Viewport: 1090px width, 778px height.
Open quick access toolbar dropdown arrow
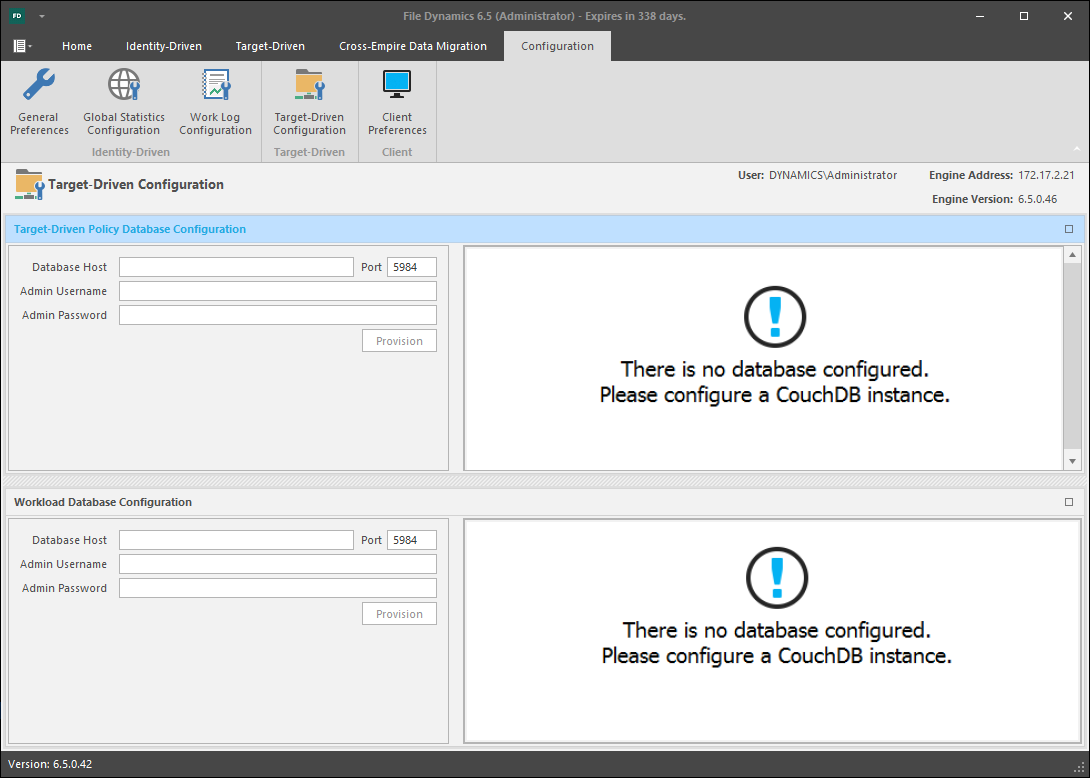42,17
